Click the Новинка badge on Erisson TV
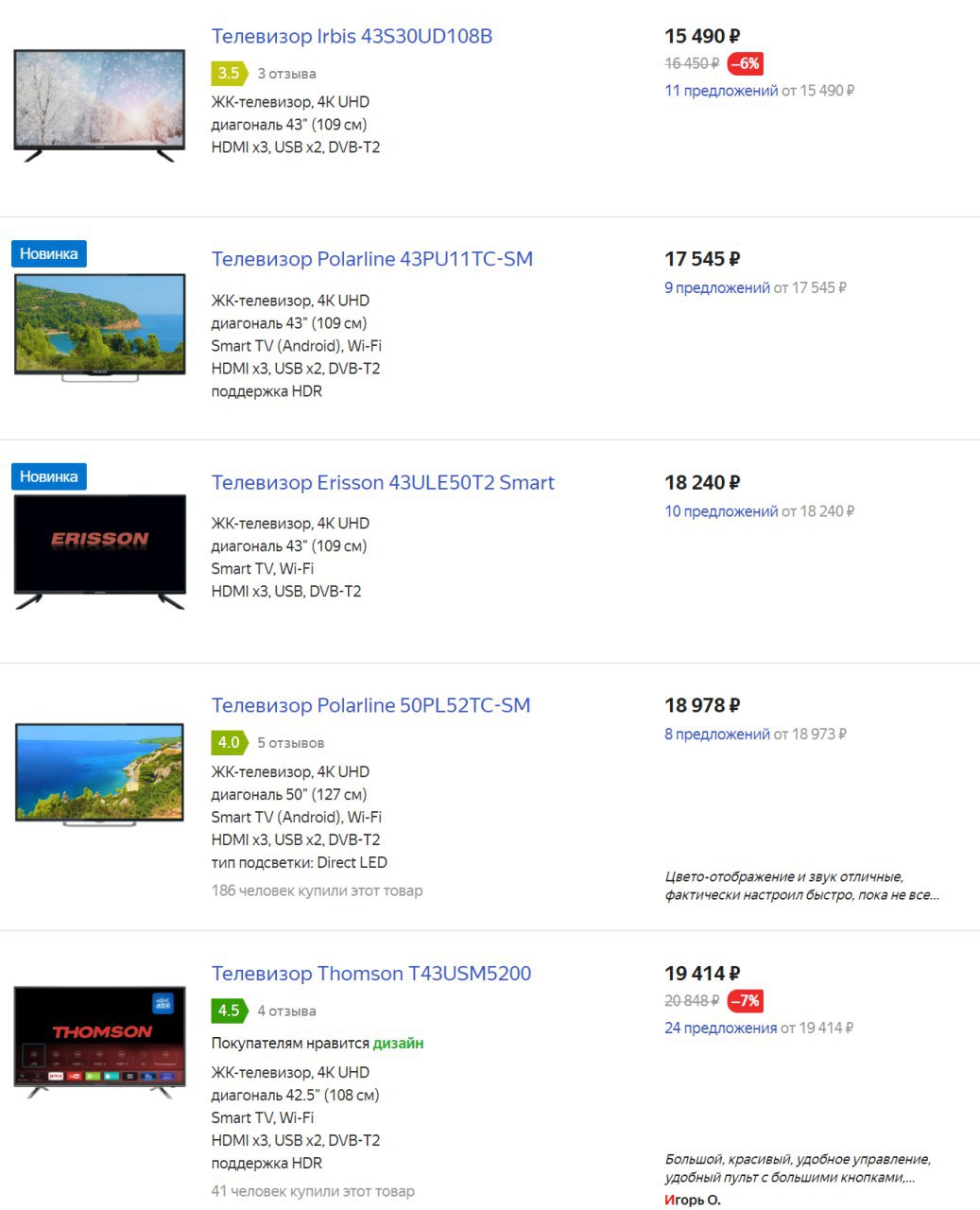 coord(49,476)
